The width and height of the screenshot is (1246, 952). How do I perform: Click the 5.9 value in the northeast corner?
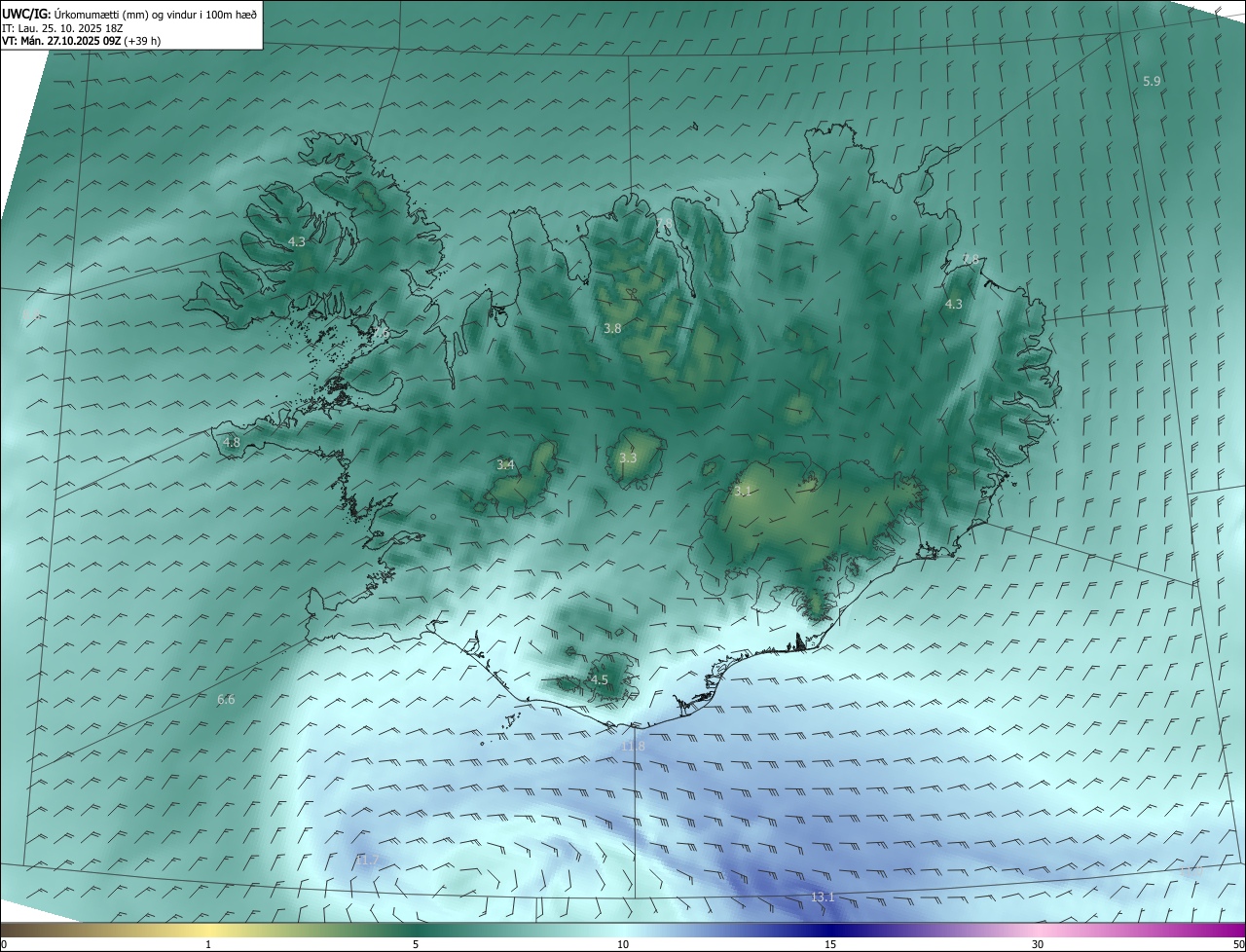click(1152, 82)
